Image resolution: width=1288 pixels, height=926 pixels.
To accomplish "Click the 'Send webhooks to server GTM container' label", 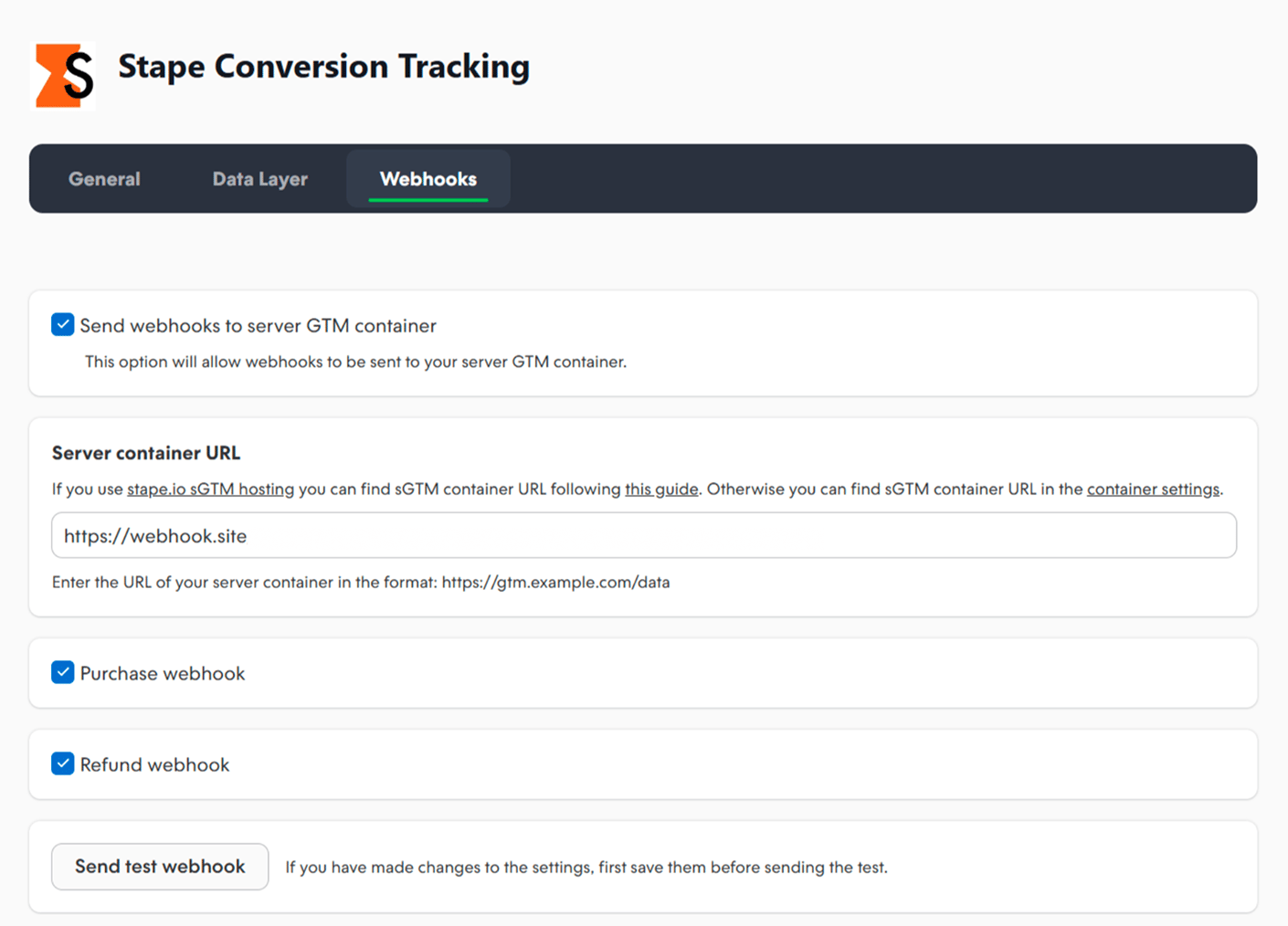I will pyautogui.click(x=258, y=326).
